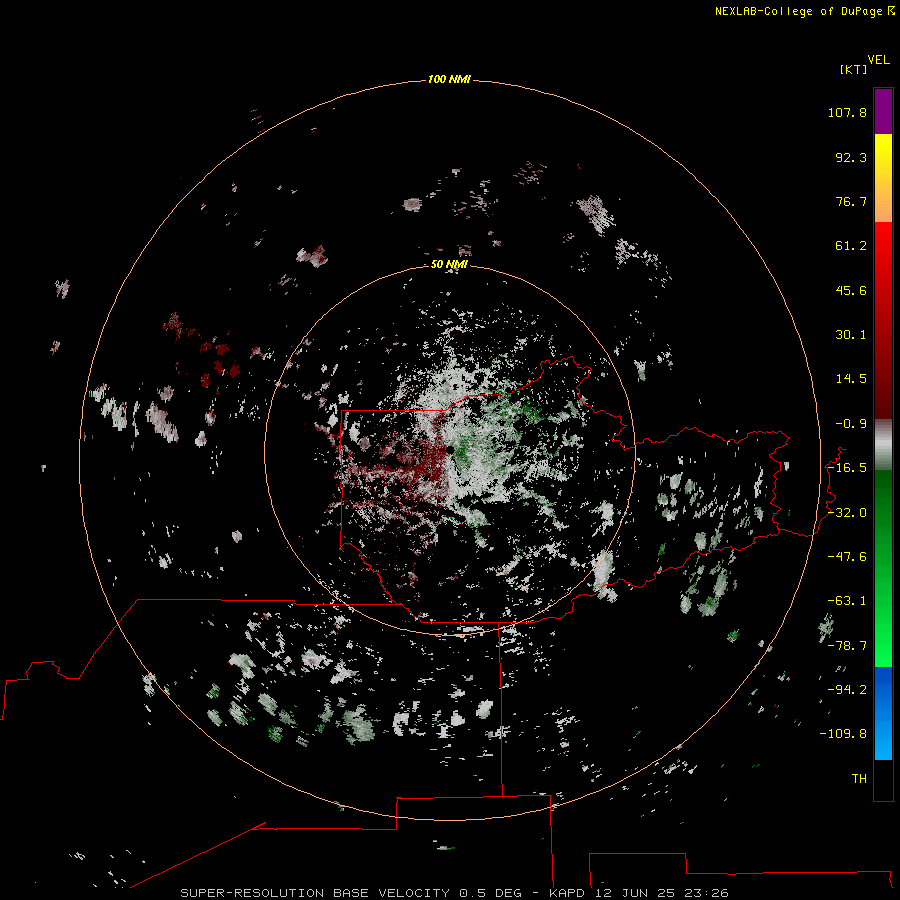Click the green segment of the color bar
The width and height of the screenshot is (900, 900).
tap(883, 568)
